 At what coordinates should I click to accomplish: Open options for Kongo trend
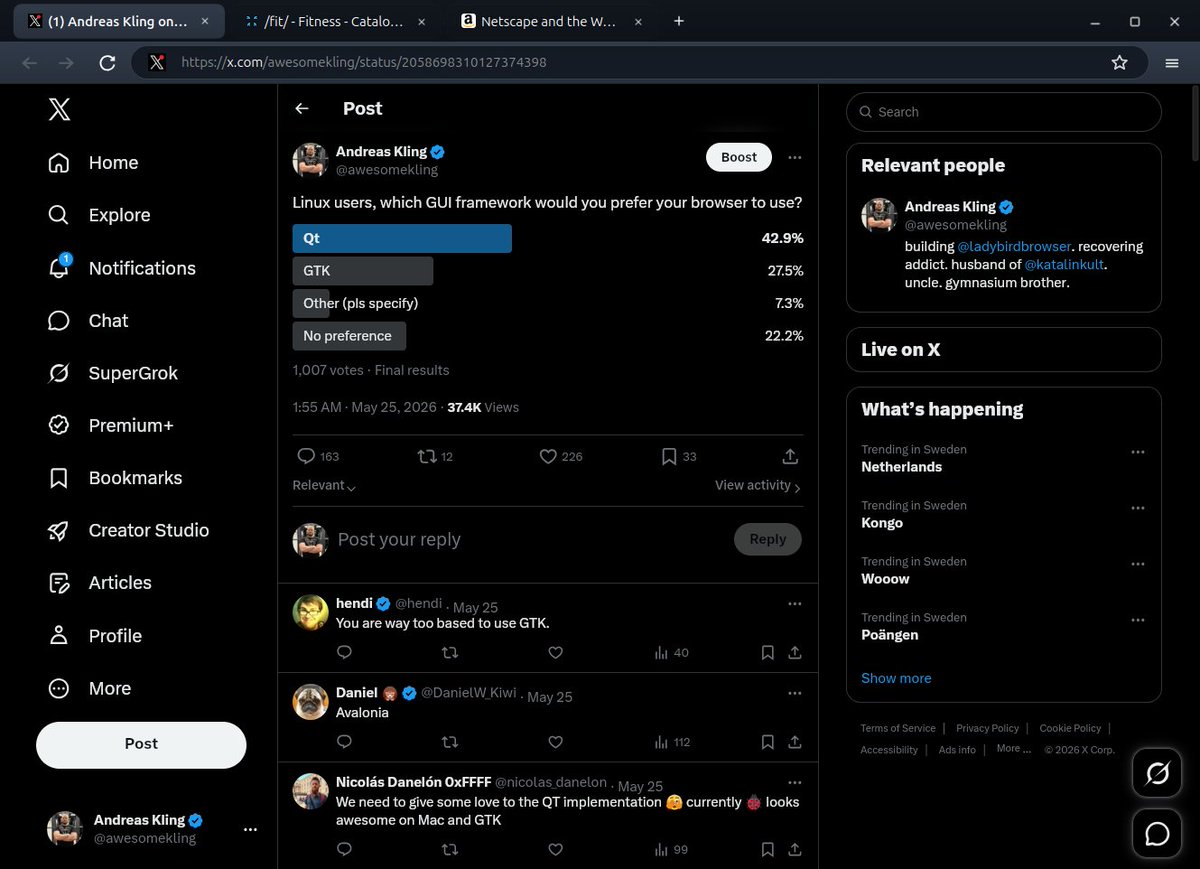pos(1138,508)
